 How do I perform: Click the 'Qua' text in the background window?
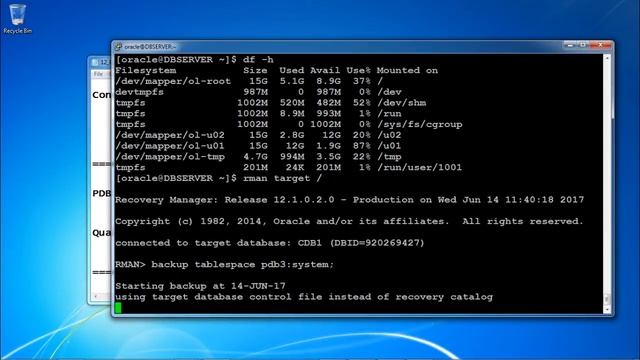click(102, 233)
